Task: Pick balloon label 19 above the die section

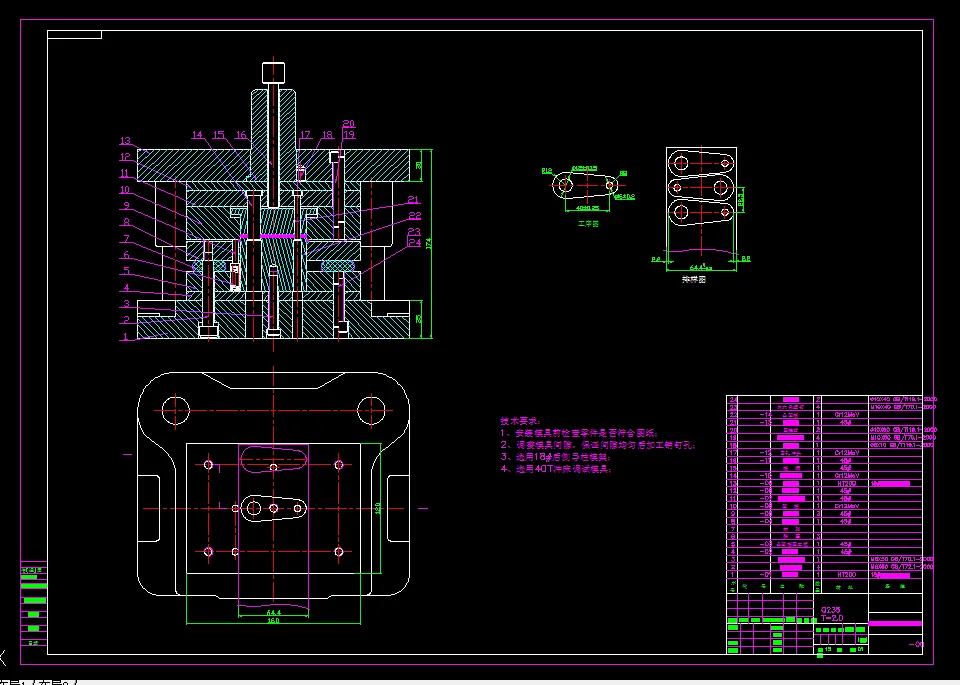Action: [x=349, y=135]
